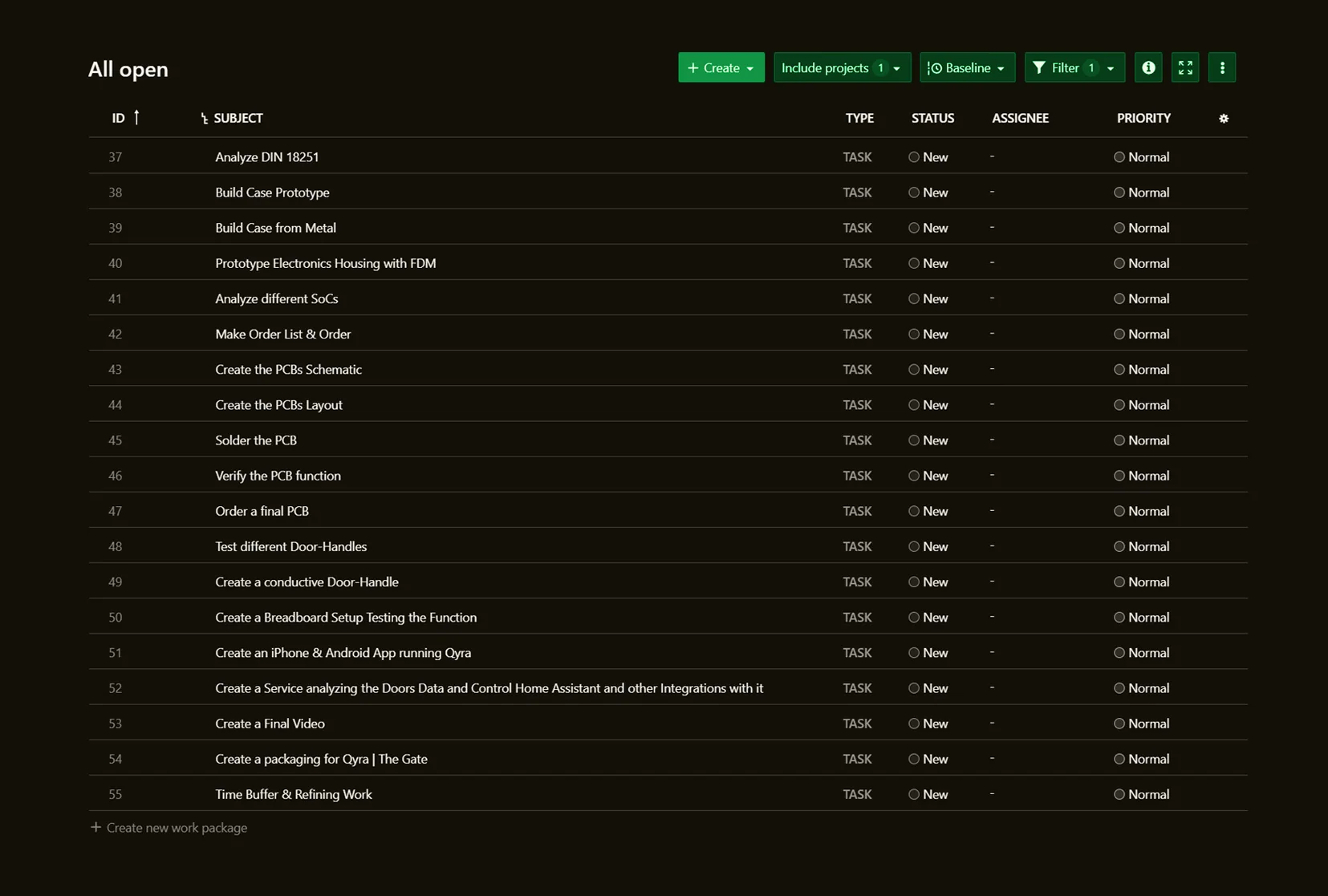Click the All open view title

[128, 69]
